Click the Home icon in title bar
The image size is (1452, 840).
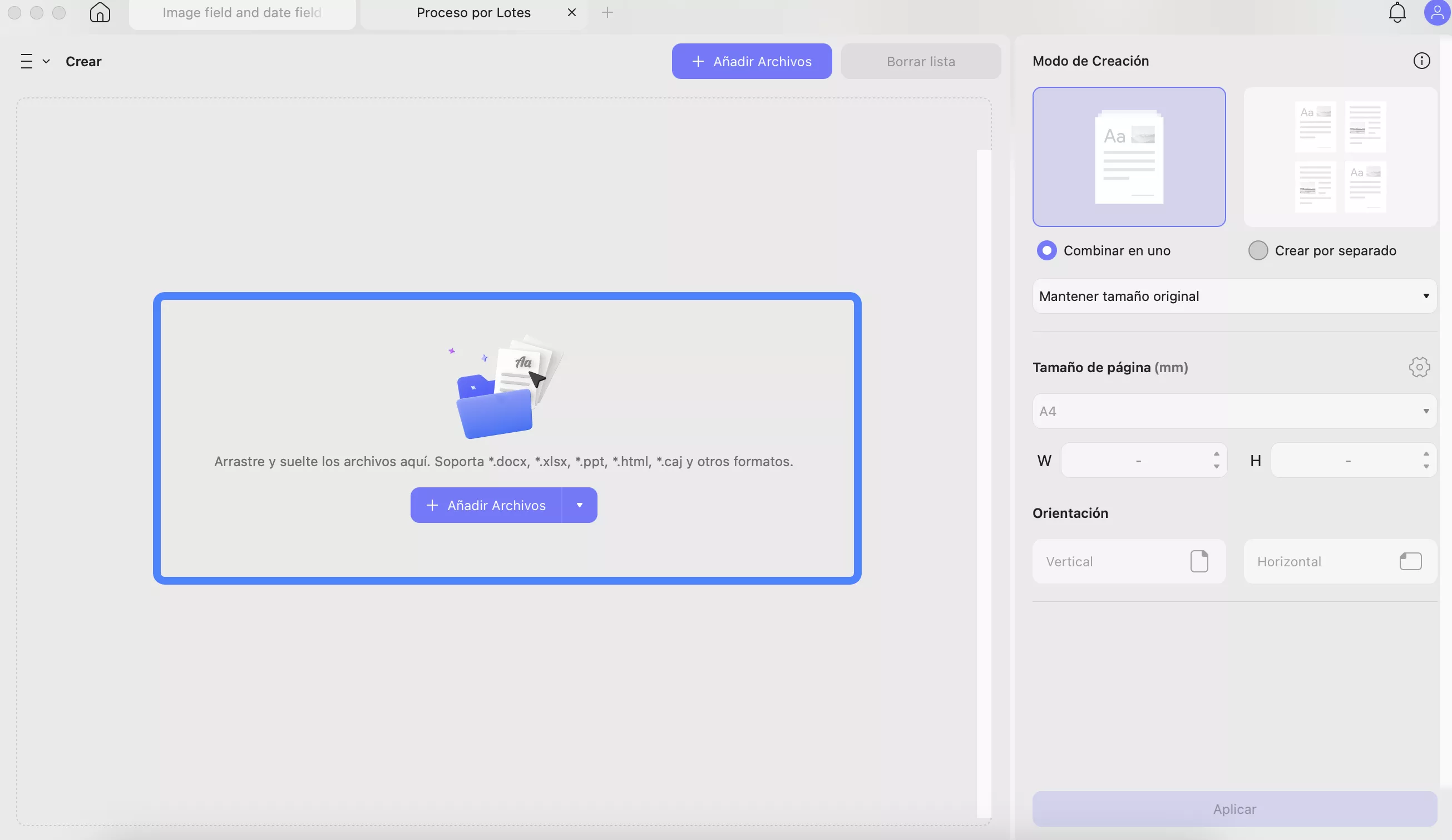coord(100,12)
